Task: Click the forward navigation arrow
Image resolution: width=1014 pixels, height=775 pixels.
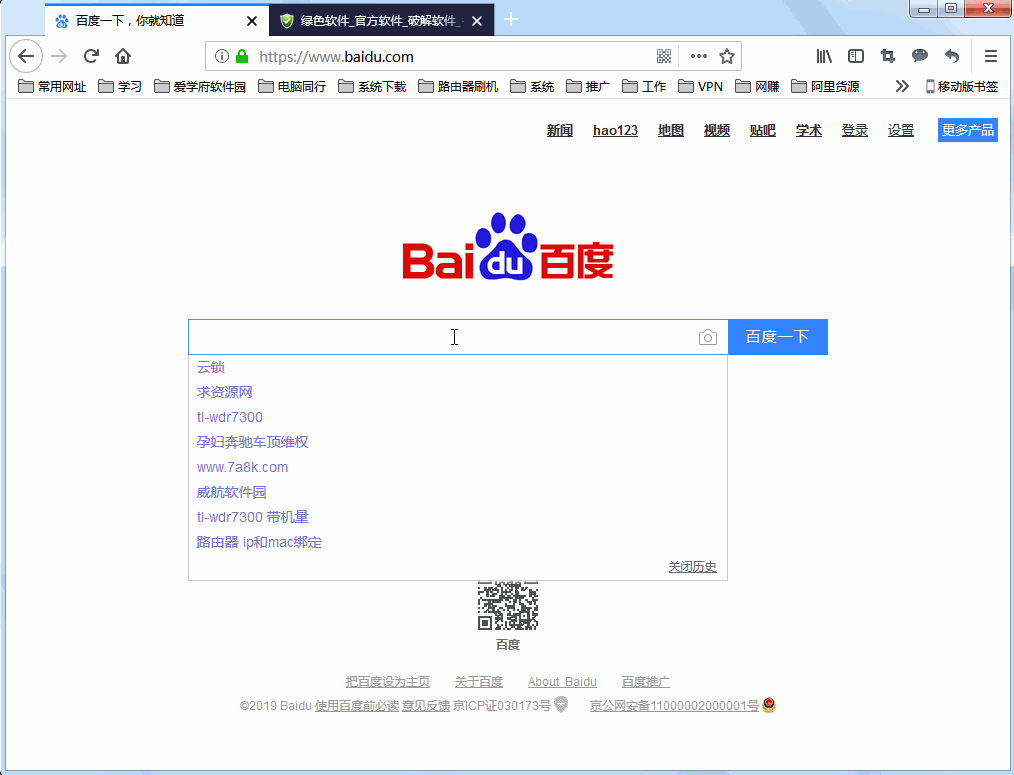Action: (x=59, y=56)
